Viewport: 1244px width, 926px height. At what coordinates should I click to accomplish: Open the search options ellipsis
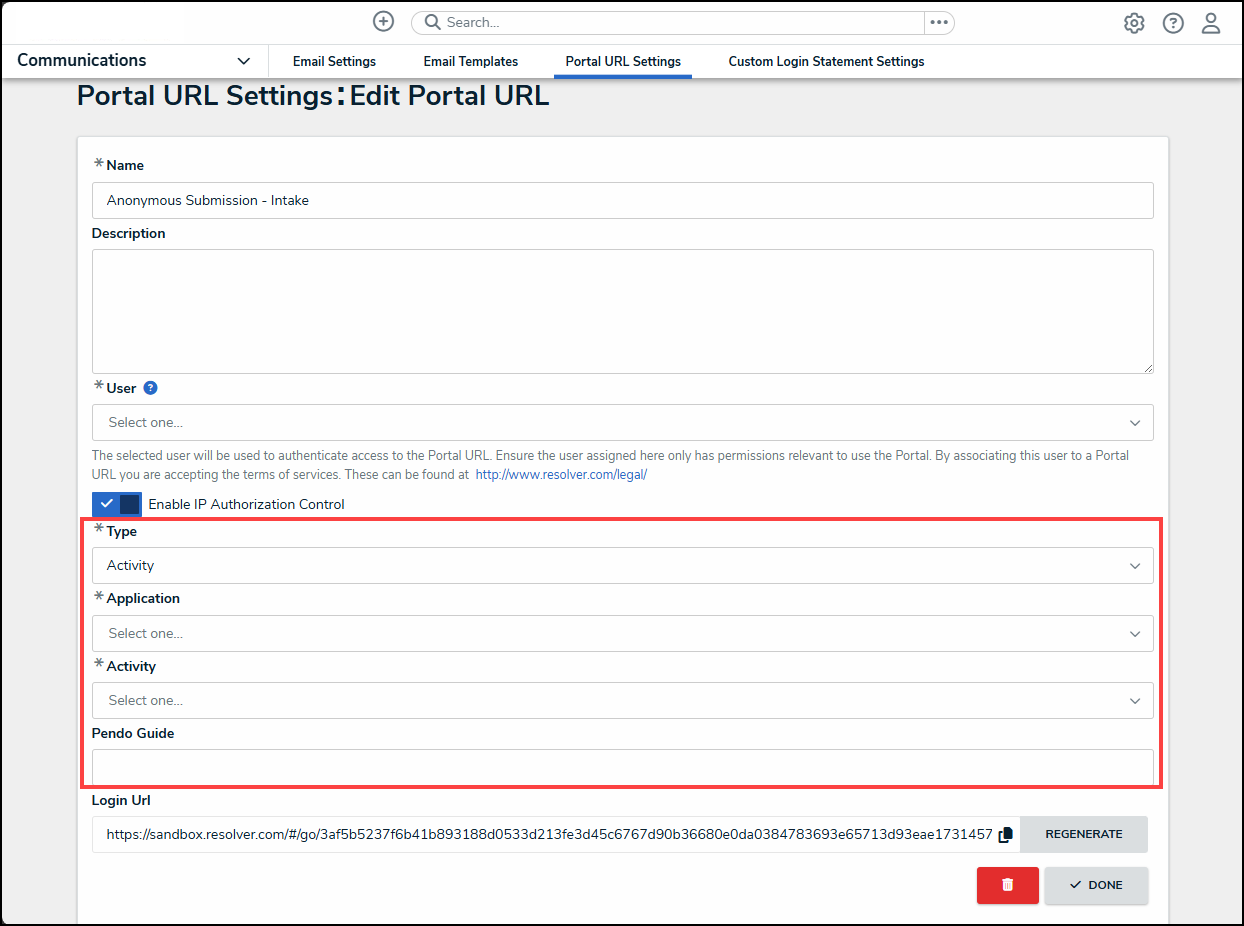939,22
